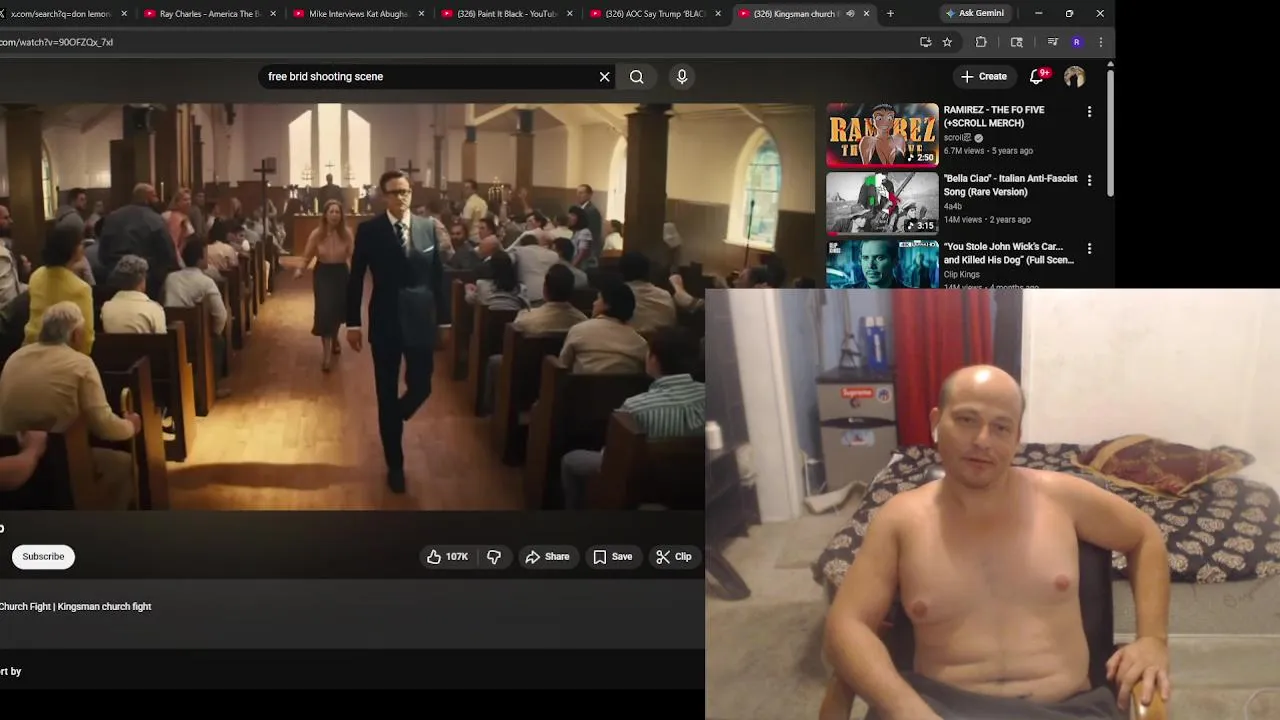Open the scroll channel name link
The height and width of the screenshot is (720, 1280).
(957, 138)
